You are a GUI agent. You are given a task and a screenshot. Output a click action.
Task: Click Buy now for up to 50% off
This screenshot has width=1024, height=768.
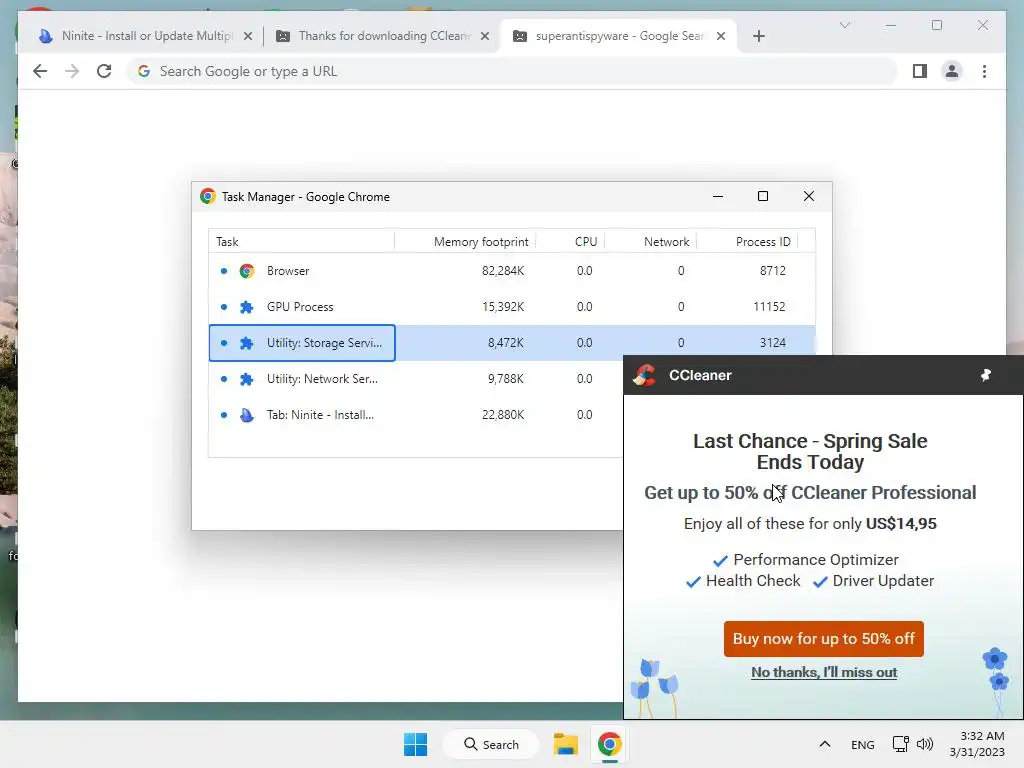(x=824, y=639)
